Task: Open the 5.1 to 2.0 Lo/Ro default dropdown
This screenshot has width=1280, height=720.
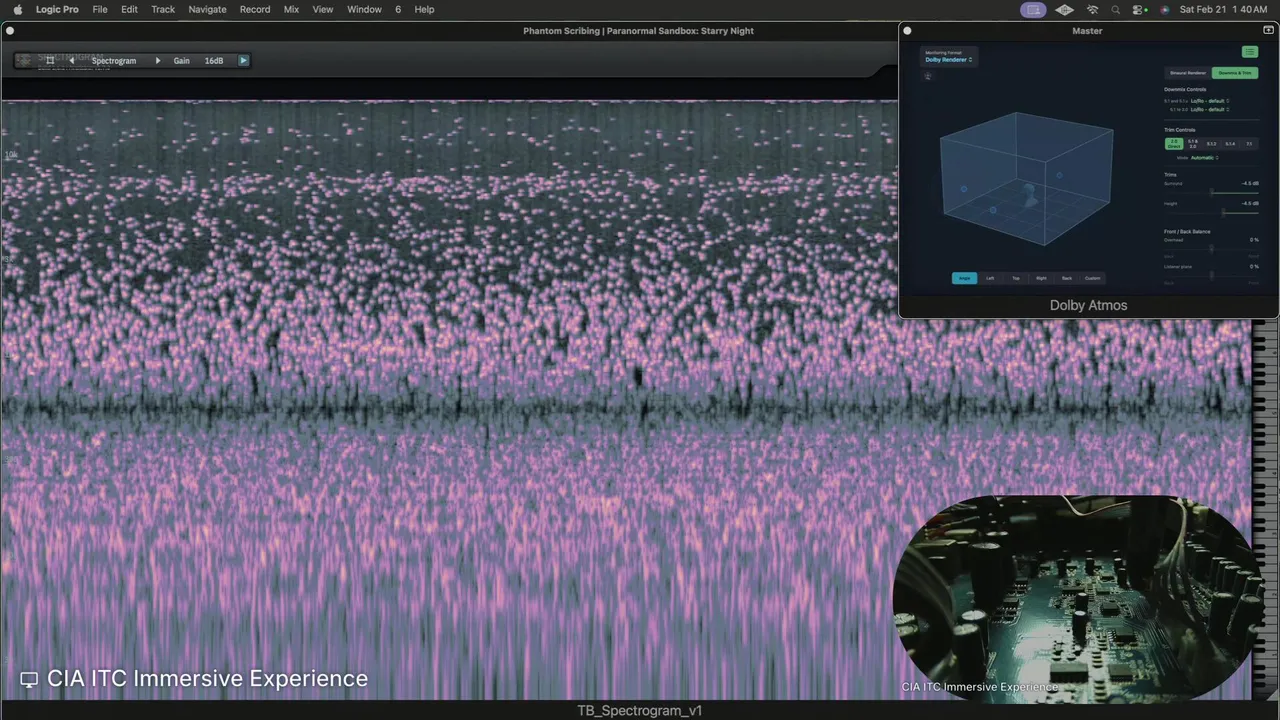Action: point(1210,109)
